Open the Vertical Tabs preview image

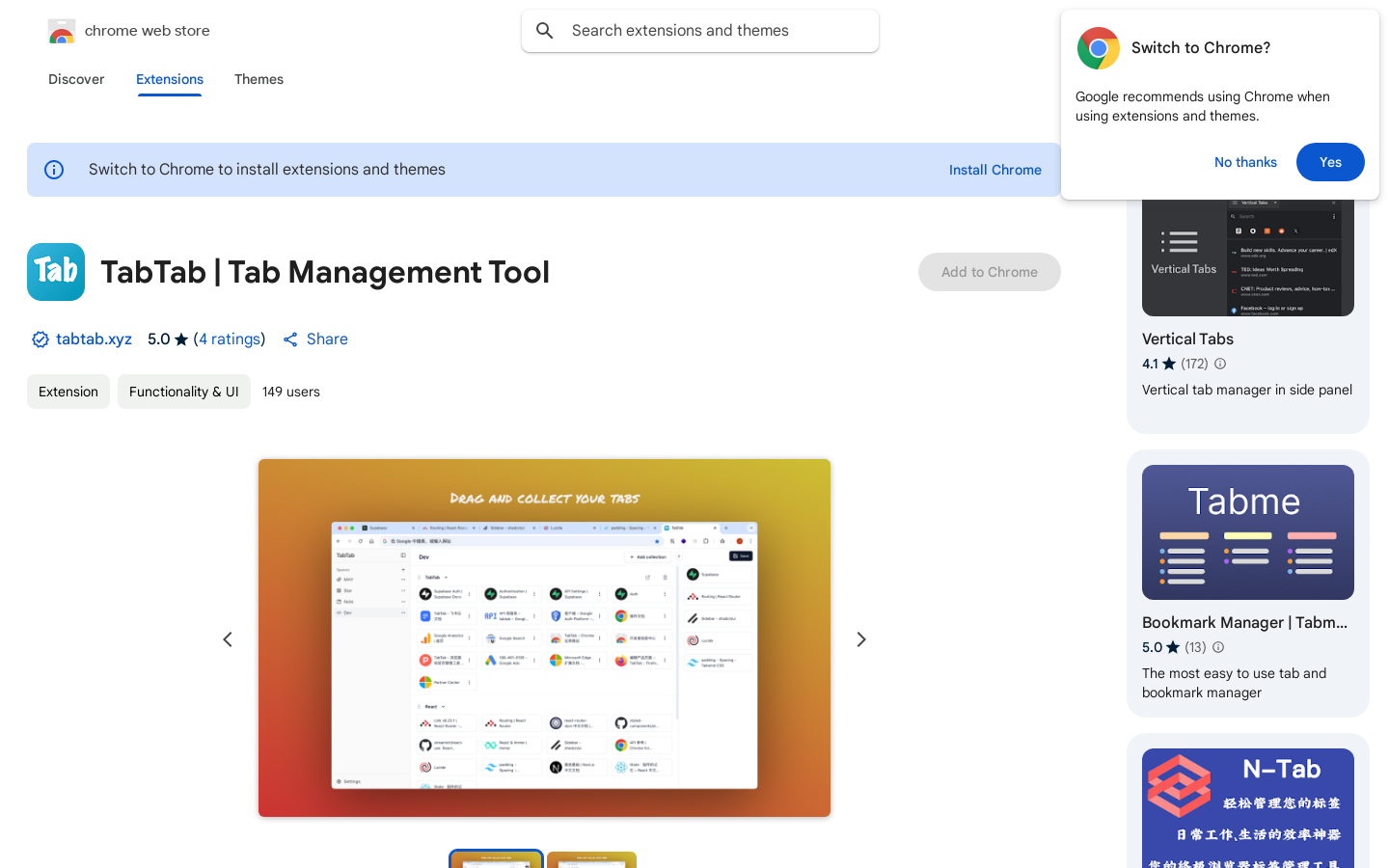coord(1248,258)
